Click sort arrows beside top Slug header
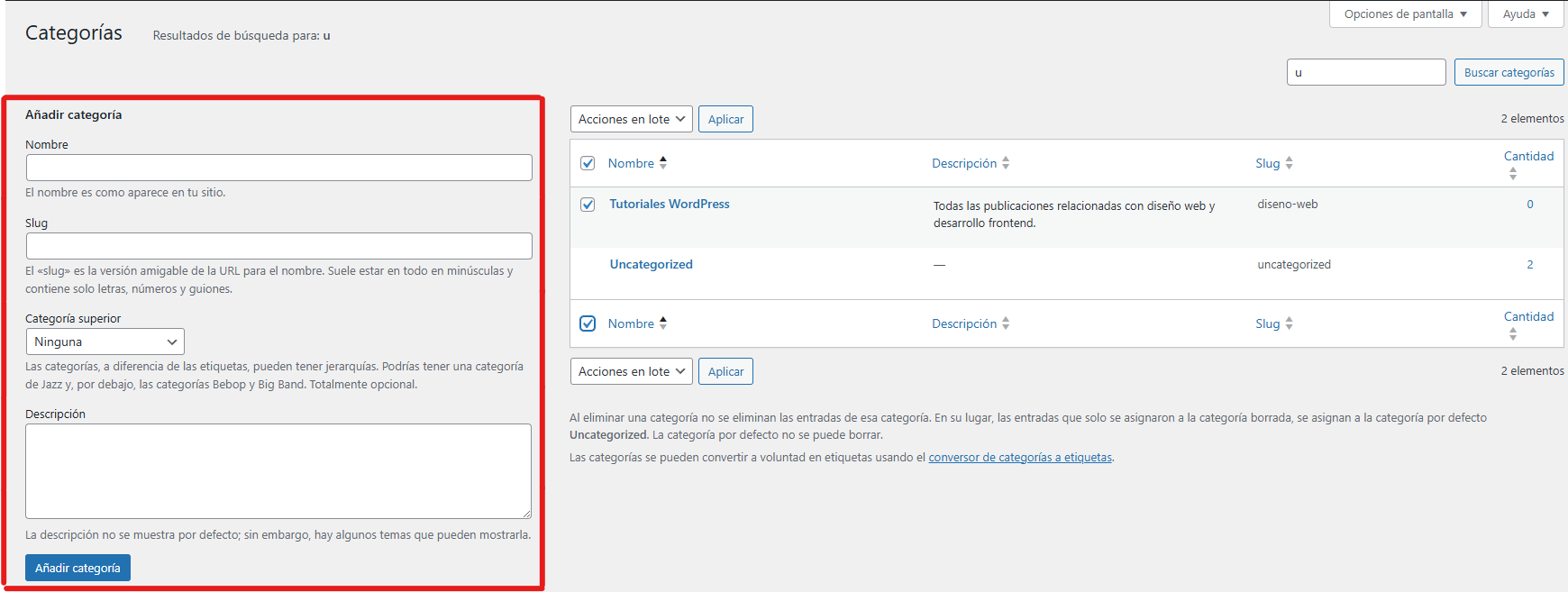The image size is (1568, 592). coord(1289,163)
